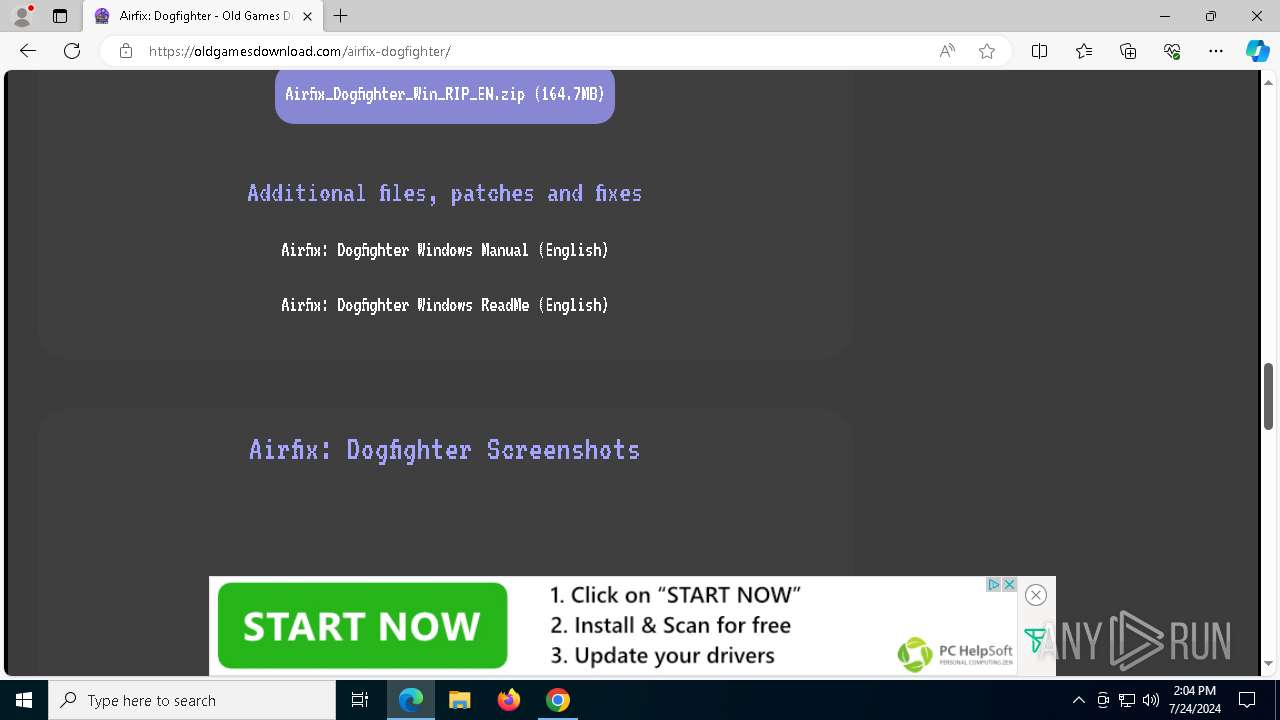The width and height of the screenshot is (1280, 720).
Task: Open the Windows Start menu
Action: [x=24, y=700]
